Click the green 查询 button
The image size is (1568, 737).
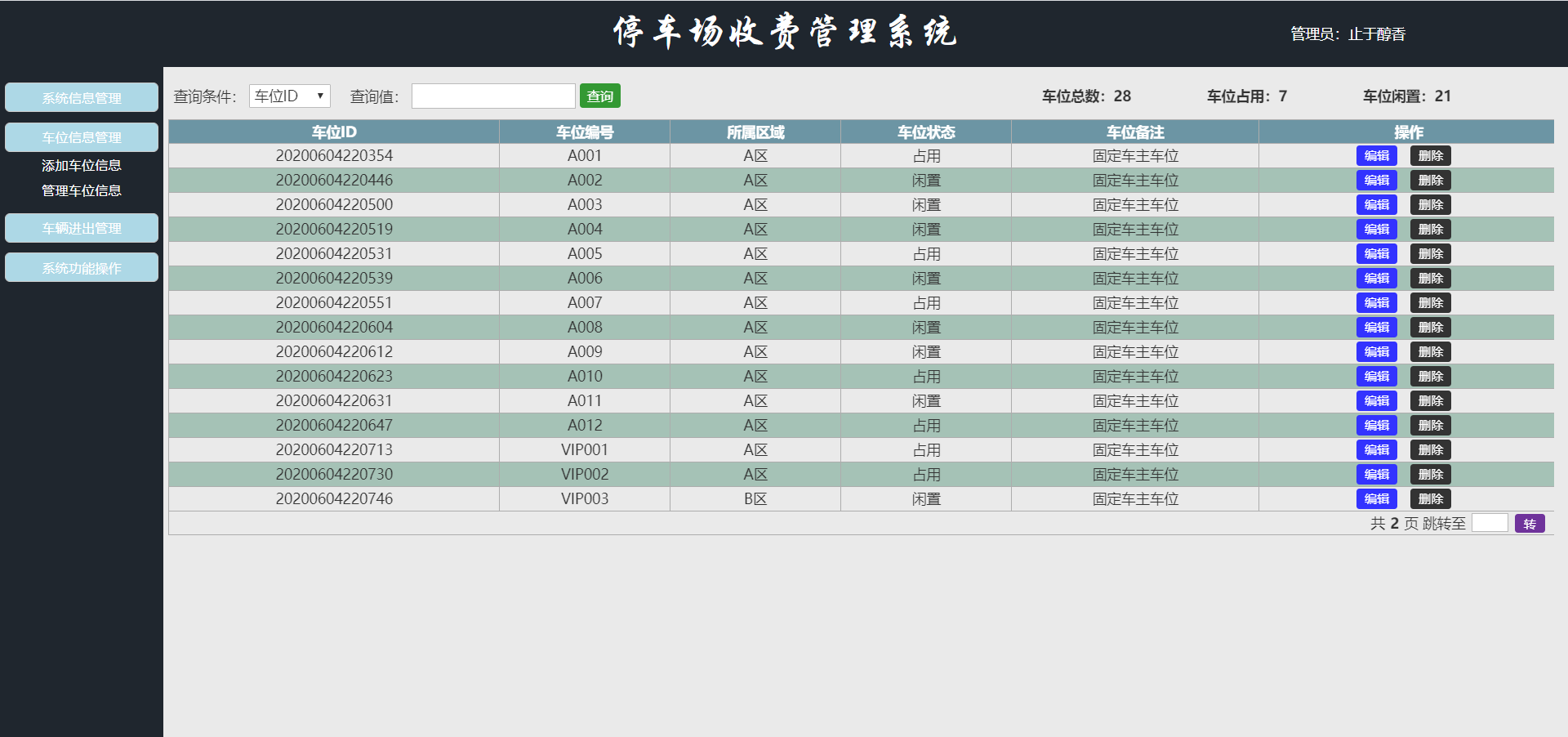[x=600, y=96]
